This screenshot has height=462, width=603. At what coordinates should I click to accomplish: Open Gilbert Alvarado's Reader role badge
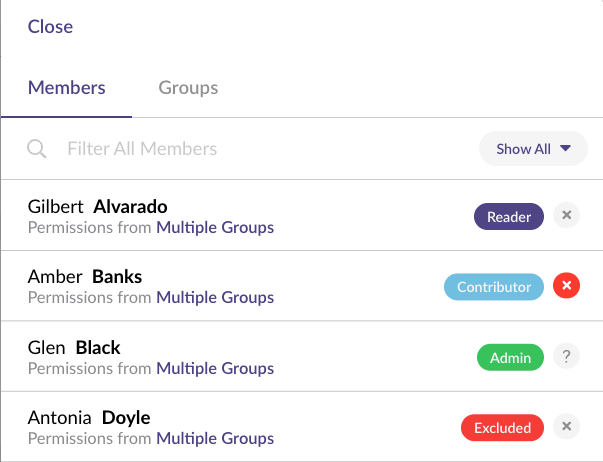tap(509, 216)
